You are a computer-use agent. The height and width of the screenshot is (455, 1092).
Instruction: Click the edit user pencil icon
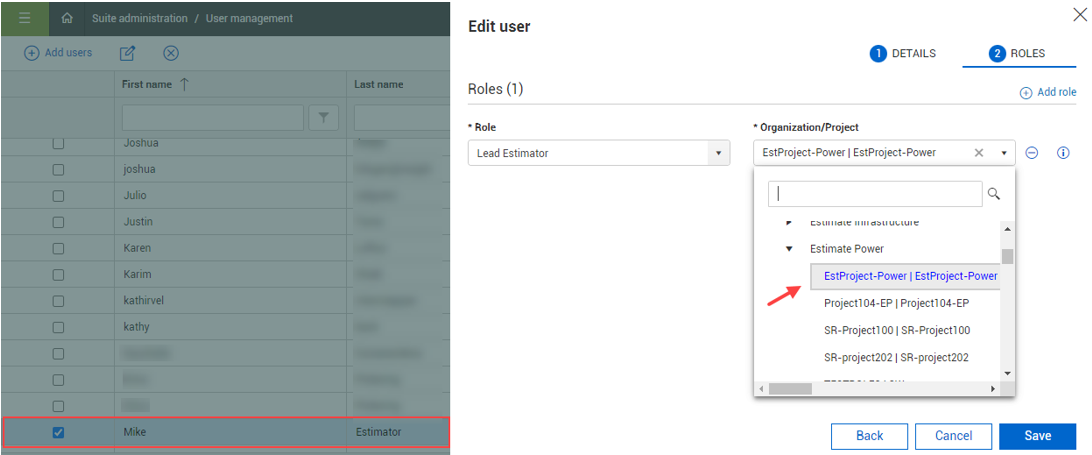pyautogui.click(x=127, y=53)
